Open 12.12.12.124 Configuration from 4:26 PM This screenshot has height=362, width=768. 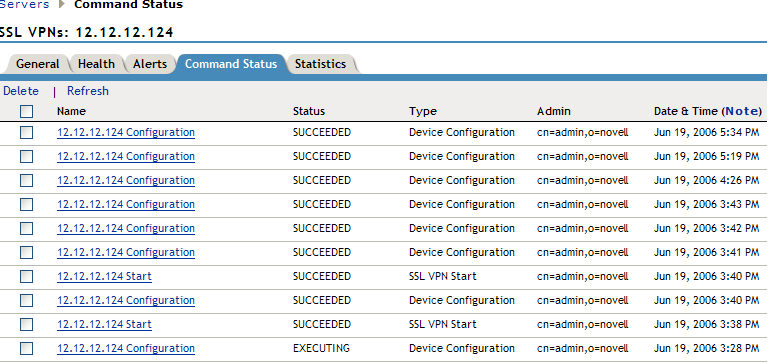(126, 180)
